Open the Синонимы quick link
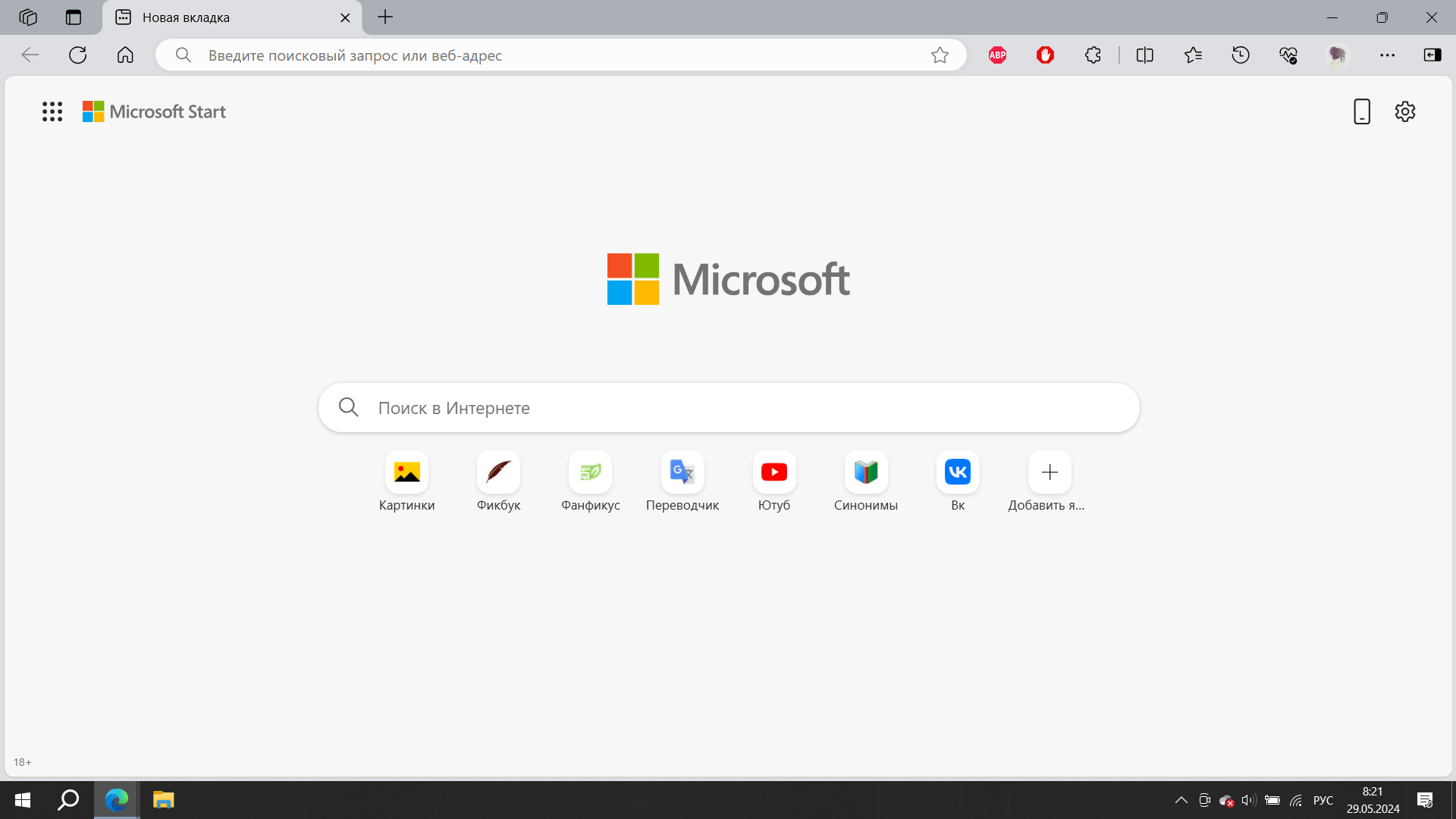The image size is (1456, 819). point(866,482)
